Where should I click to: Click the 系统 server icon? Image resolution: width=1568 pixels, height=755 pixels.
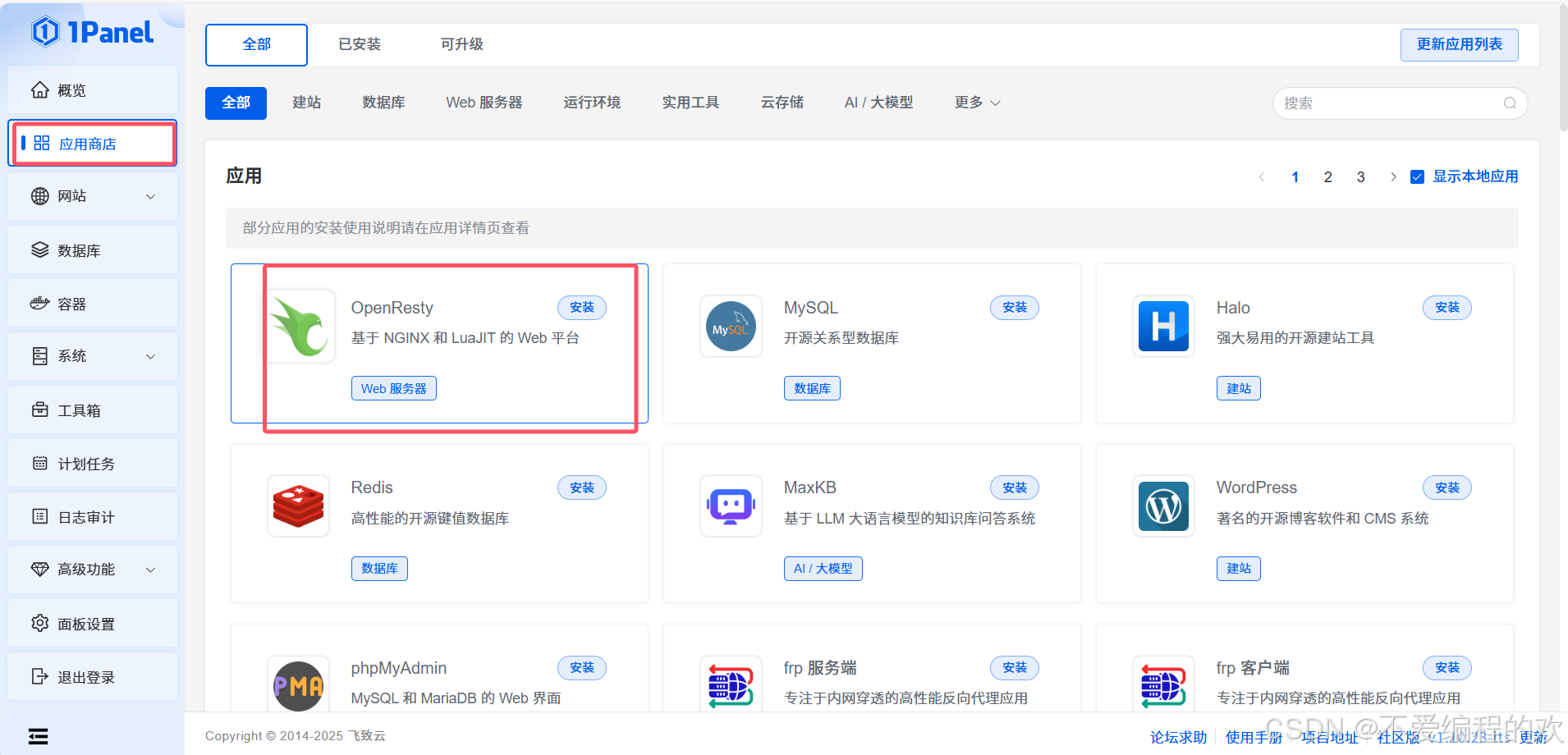(x=39, y=356)
